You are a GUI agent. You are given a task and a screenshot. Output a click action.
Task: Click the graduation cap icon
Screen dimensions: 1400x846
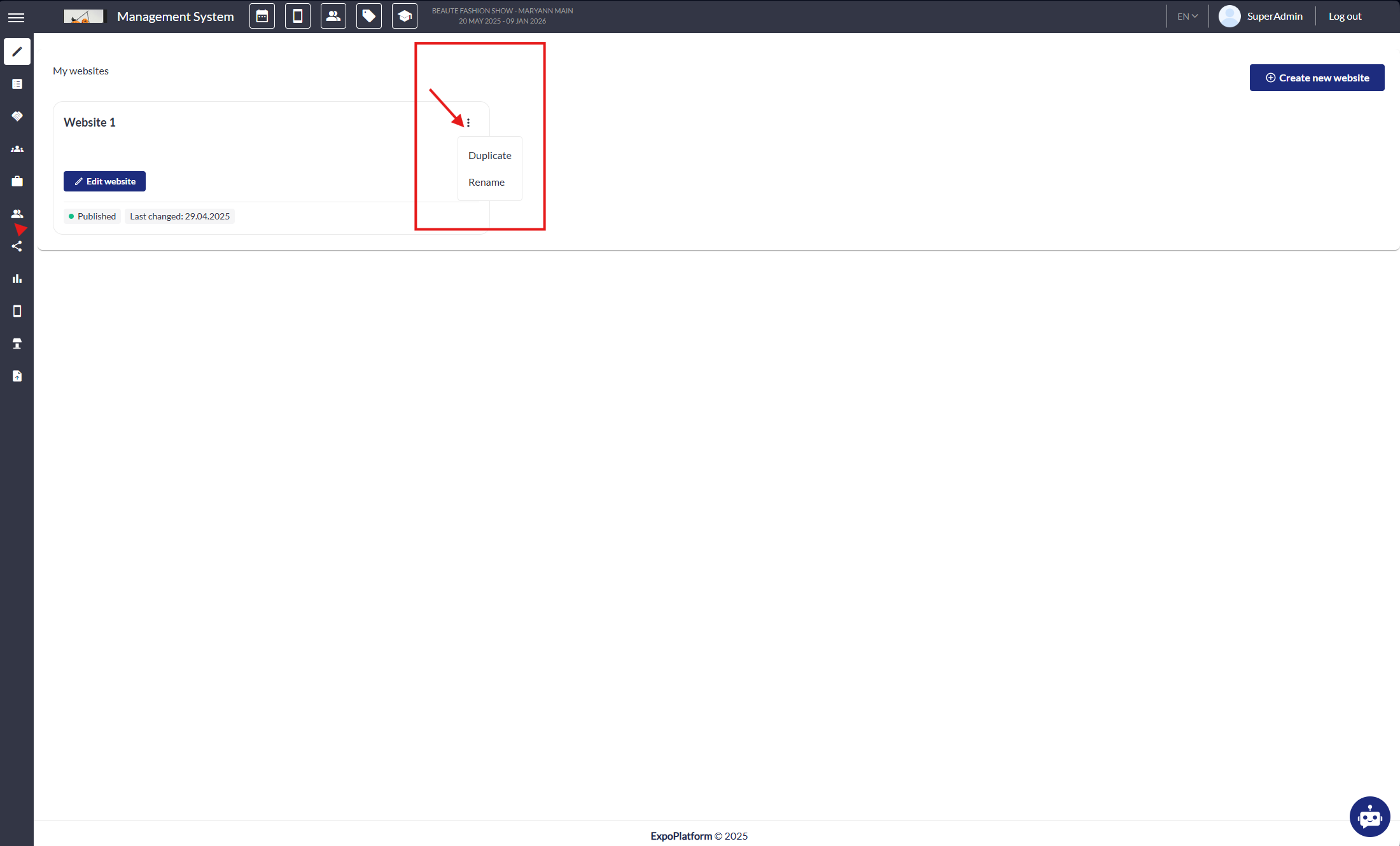click(405, 17)
